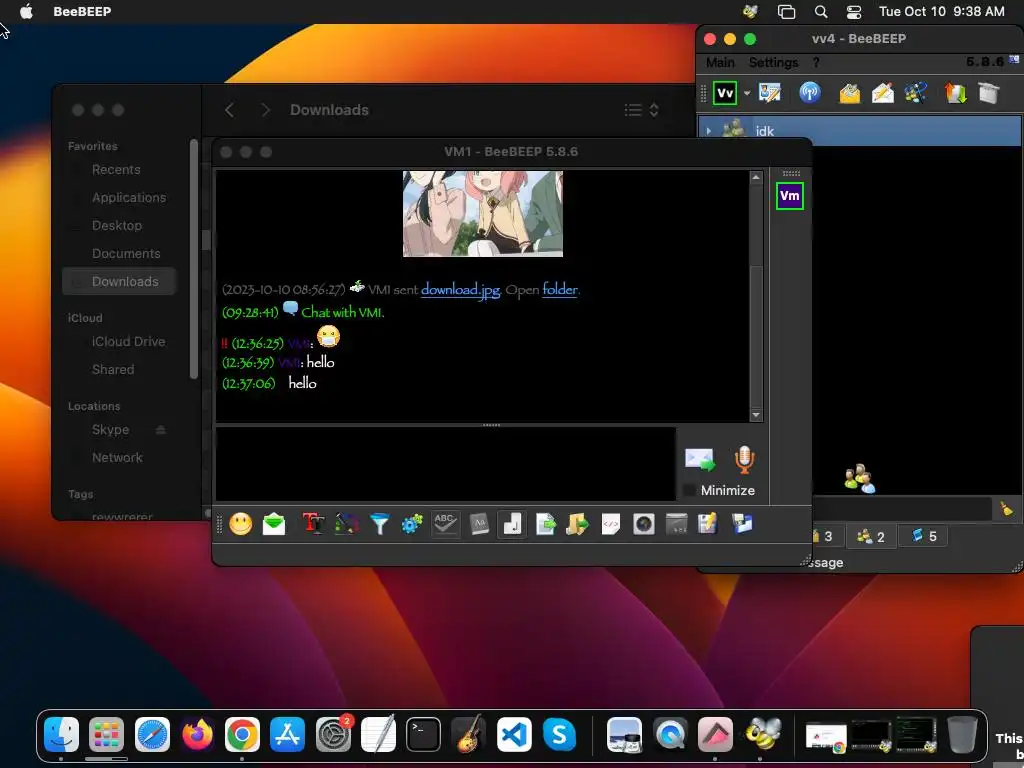The height and width of the screenshot is (768, 1024).
Task: Click the Vv profile avatar in vv4 window
Action: pyautogui.click(x=725, y=93)
